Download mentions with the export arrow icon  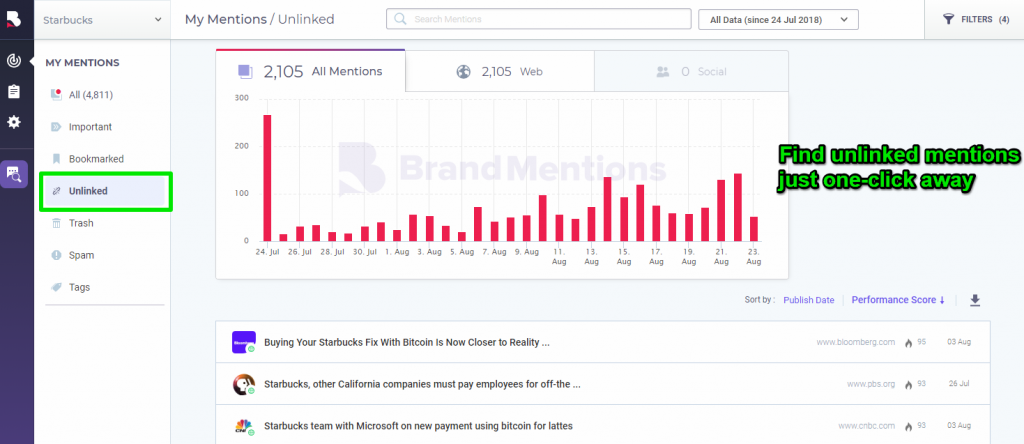coord(975,300)
